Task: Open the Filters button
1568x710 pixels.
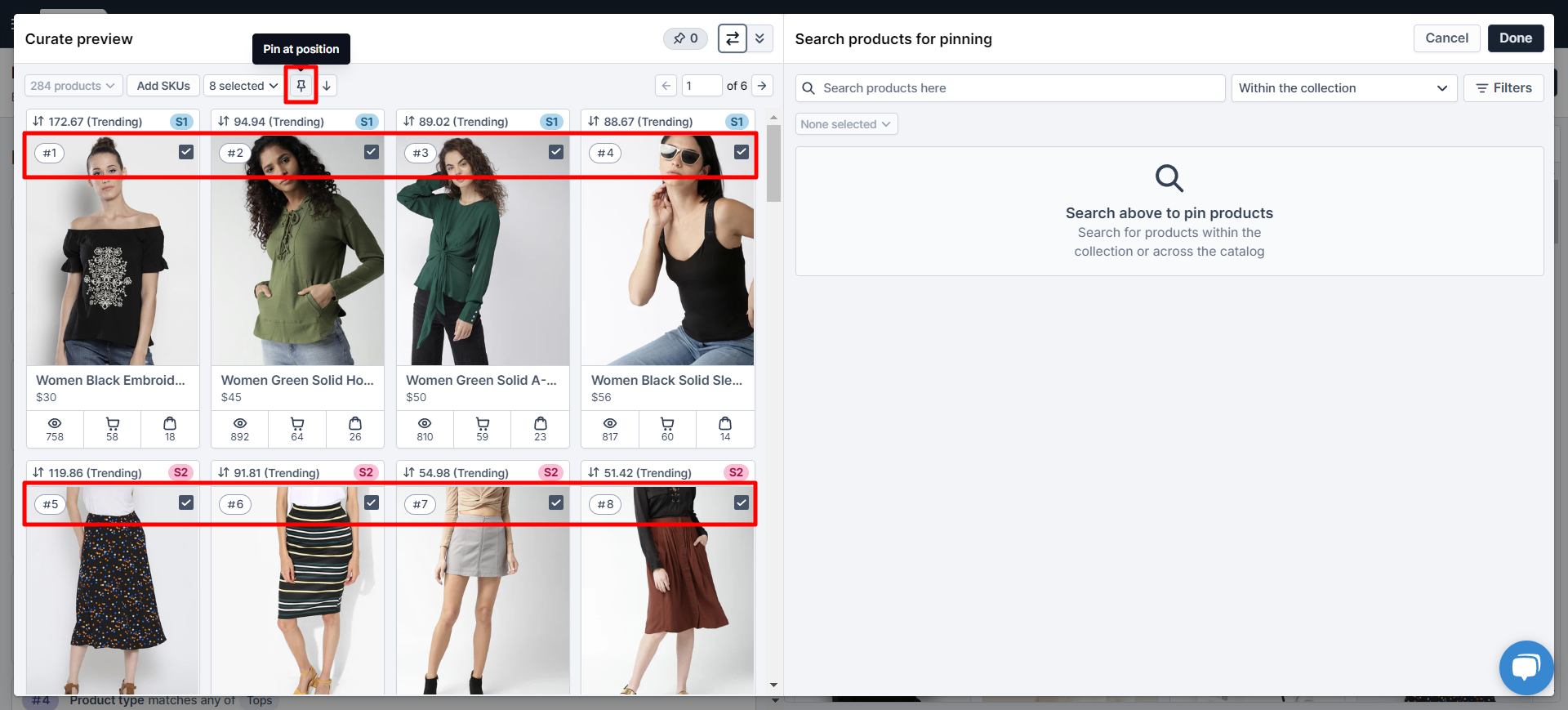Action: coord(1503,88)
